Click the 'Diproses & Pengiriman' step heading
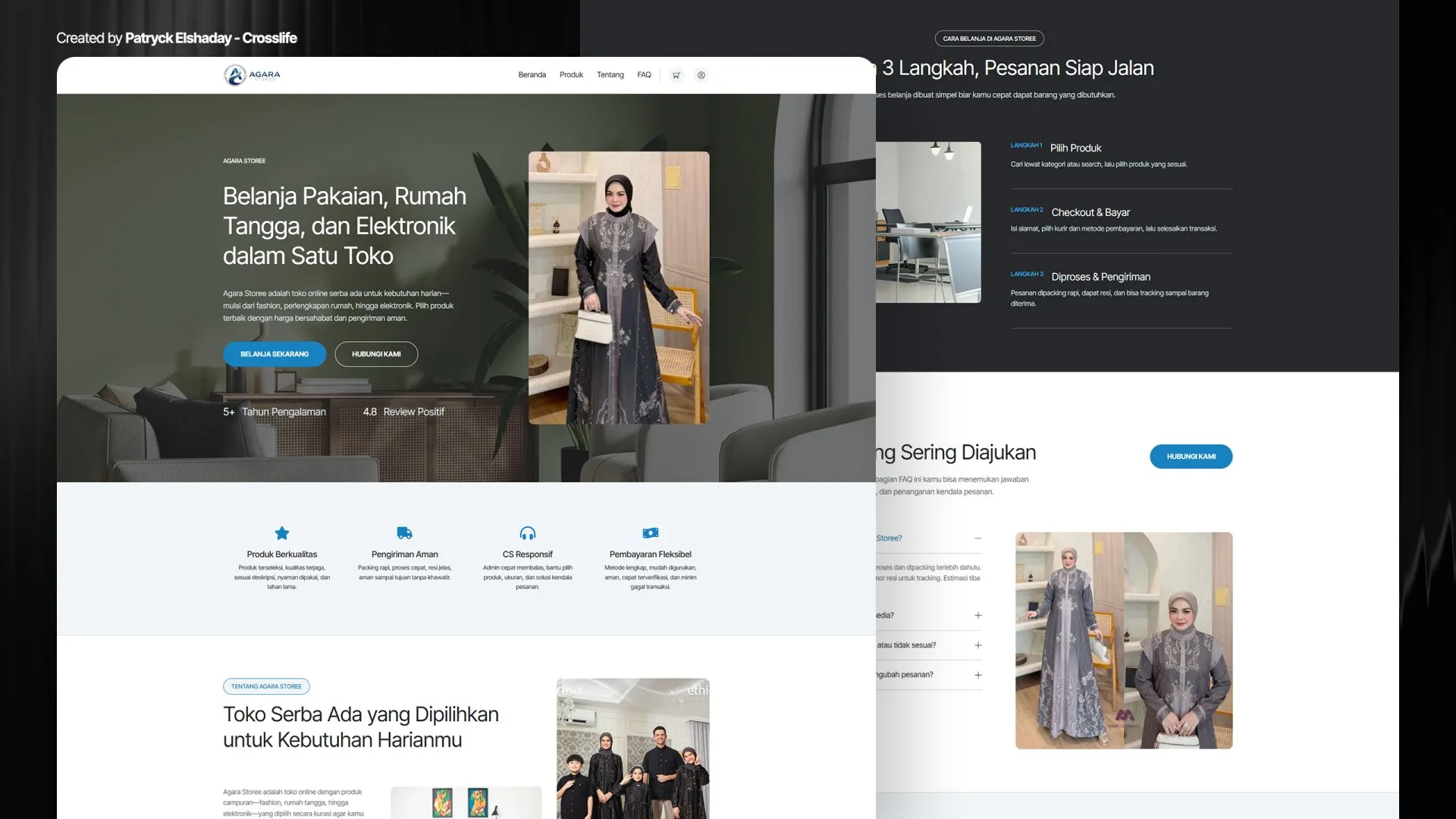The height and width of the screenshot is (819, 1456). pyautogui.click(x=1101, y=277)
